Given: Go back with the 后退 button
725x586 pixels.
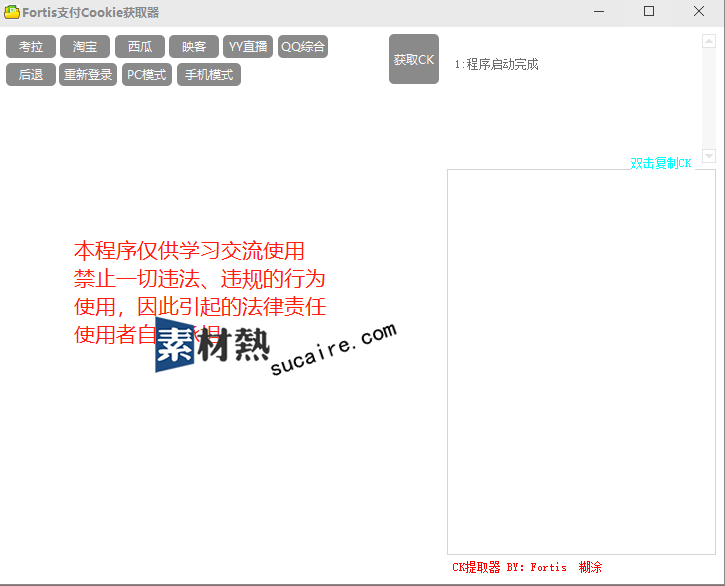Looking at the screenshot, I should 31,74.
